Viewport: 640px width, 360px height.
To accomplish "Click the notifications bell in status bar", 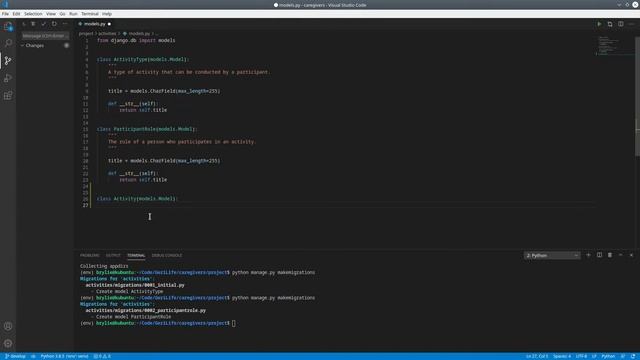I will [633, 356].
